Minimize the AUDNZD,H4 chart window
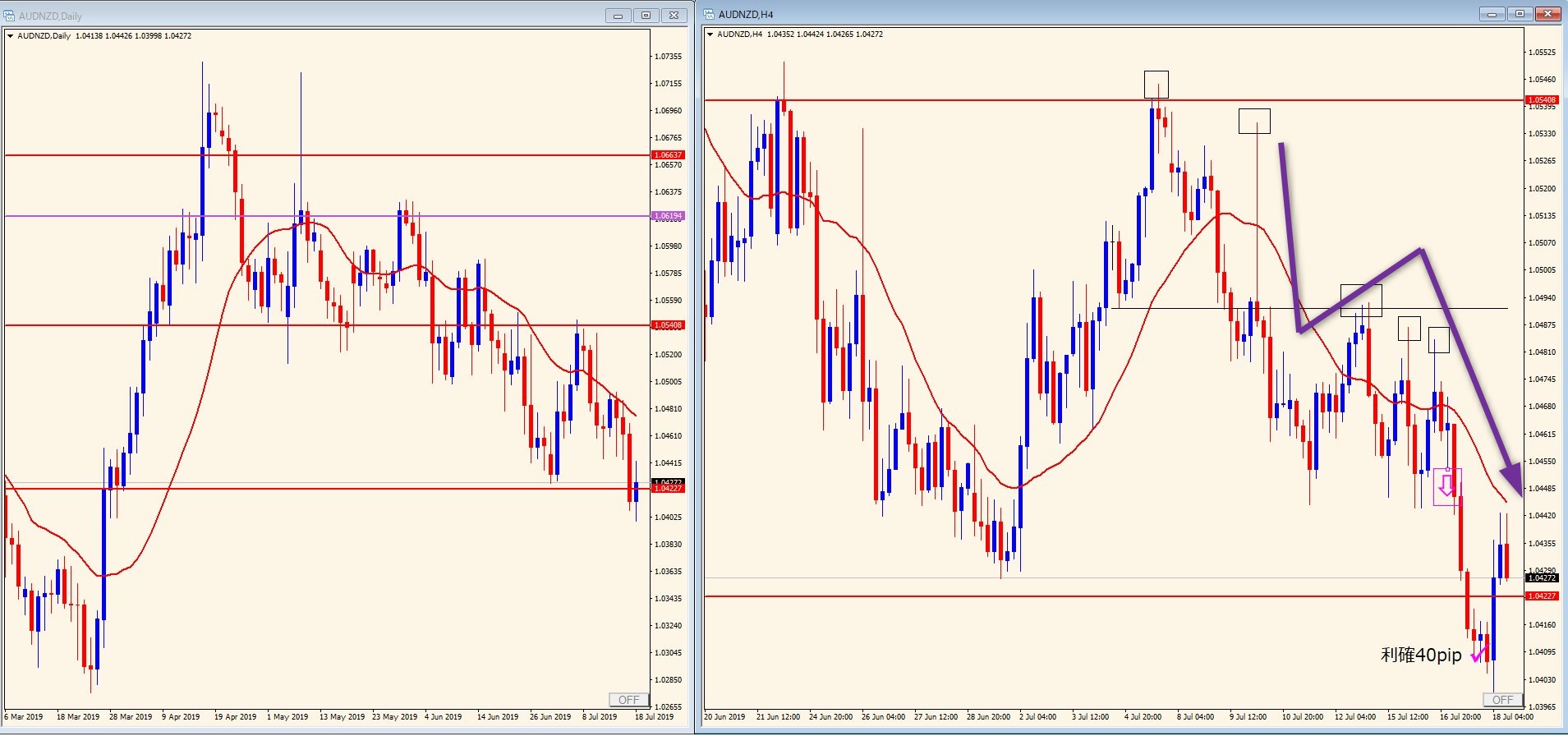 [x=1492, y=14]
